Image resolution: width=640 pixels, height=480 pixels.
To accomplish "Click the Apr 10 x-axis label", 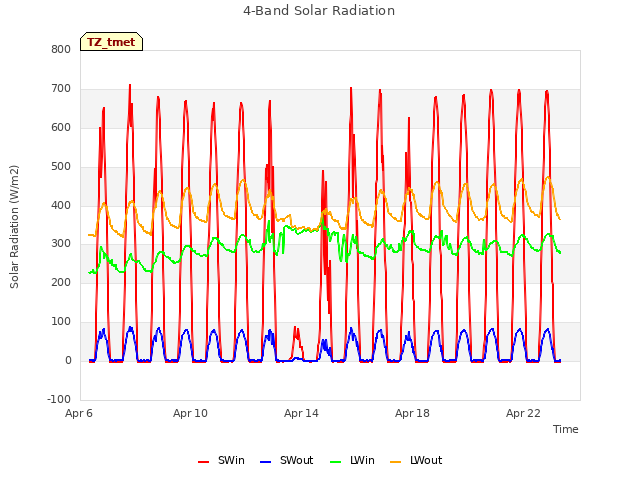I will 190,413.
